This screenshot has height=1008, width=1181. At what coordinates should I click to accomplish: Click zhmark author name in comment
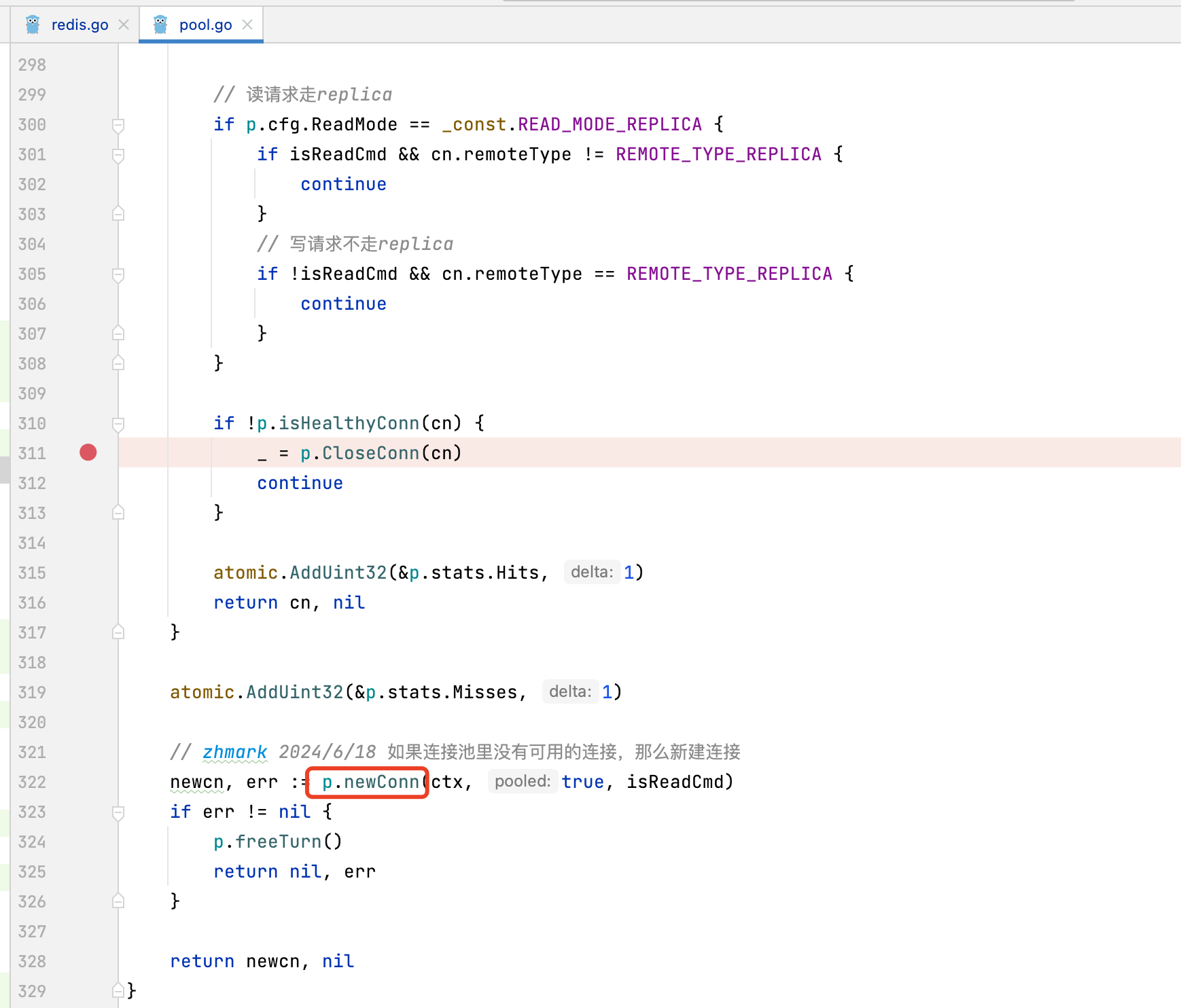pyautogui.click(x=234, y=752)
